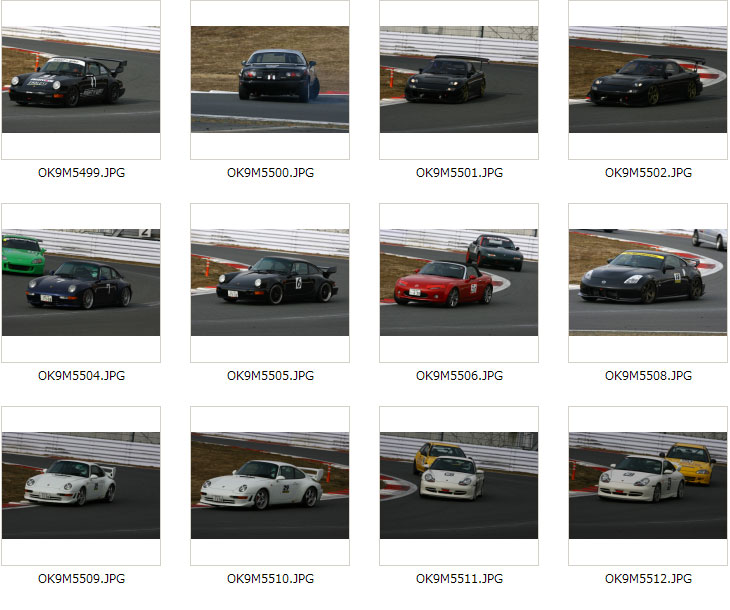The height and width of the screenshot is (610, 730).
Task: Open thumbnail OK9M5510.JPG white Porsche
Action: 270,486
